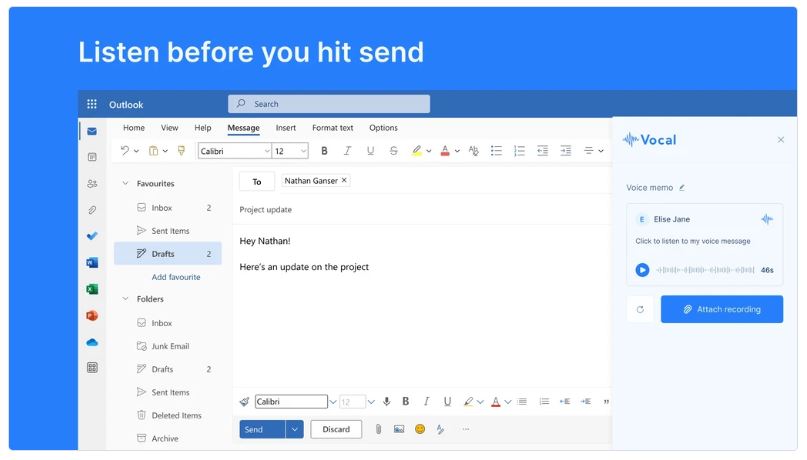Screen dimensions: 807x460
Task: Open Drafts under Favourites
Action: (x=168, y=254)
